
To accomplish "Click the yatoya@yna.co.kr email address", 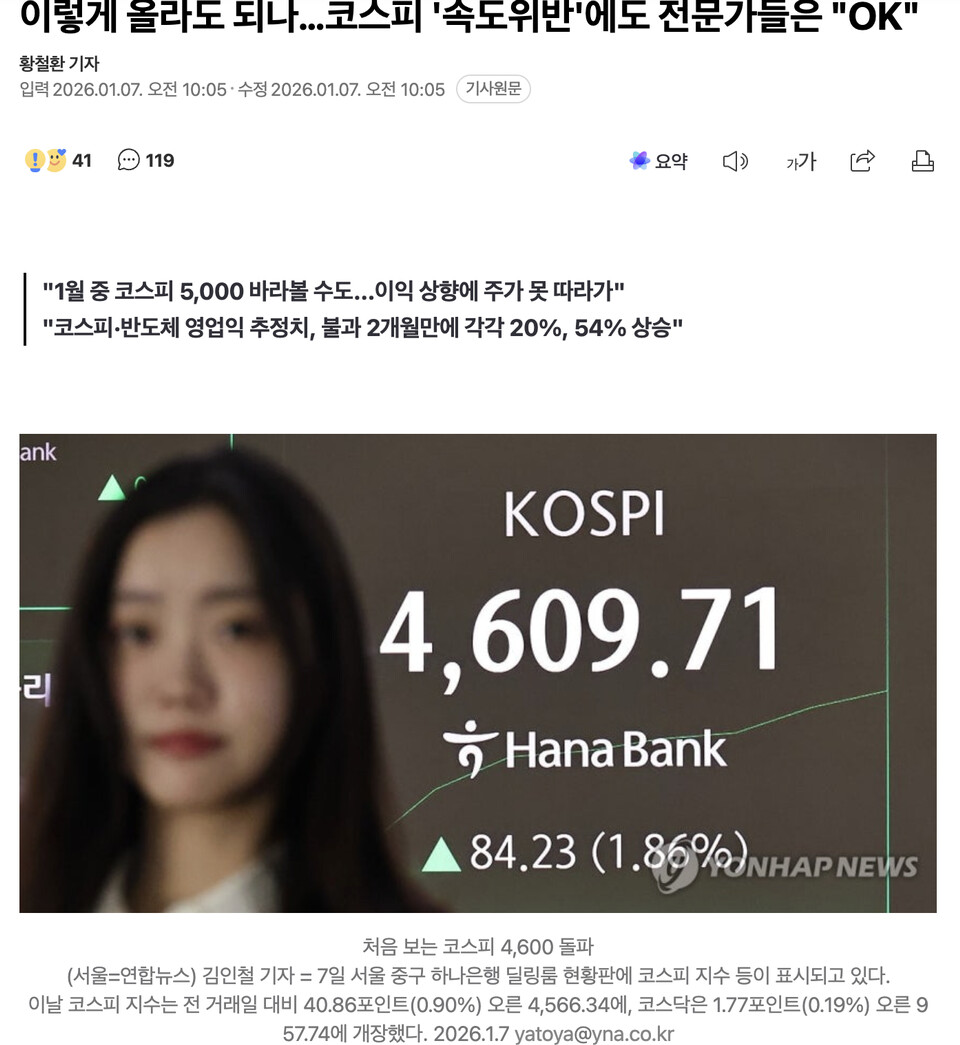I will pos(594,1034).
